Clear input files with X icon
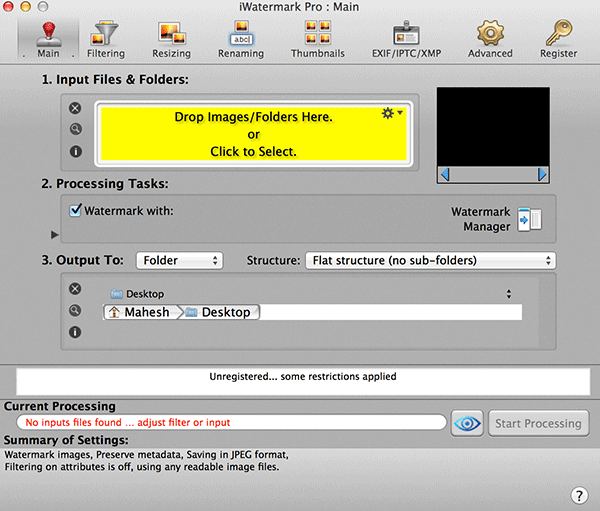The width and height of the screenshot is (600, 511). pos(75,108)
